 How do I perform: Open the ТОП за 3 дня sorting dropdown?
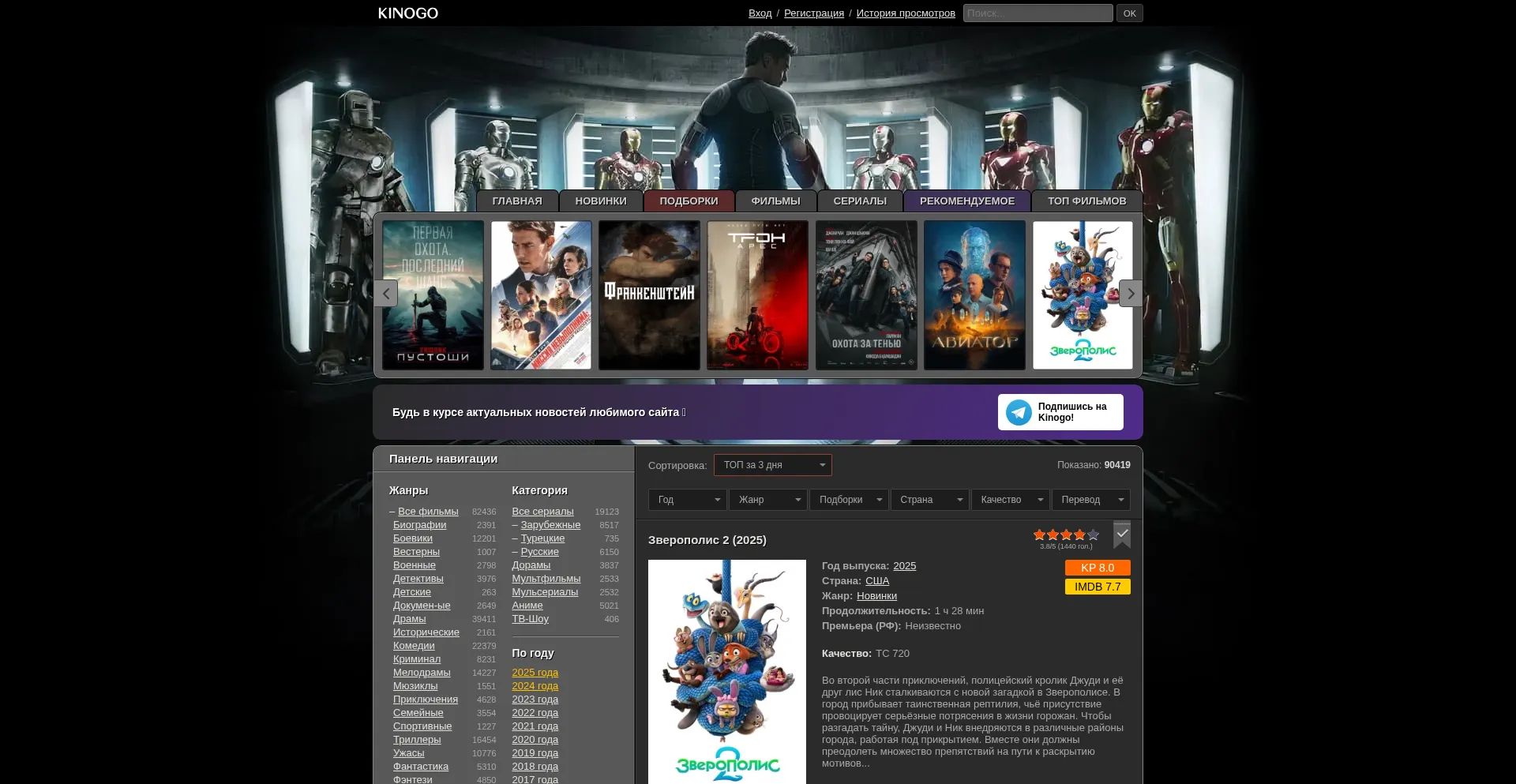[773, 465]
